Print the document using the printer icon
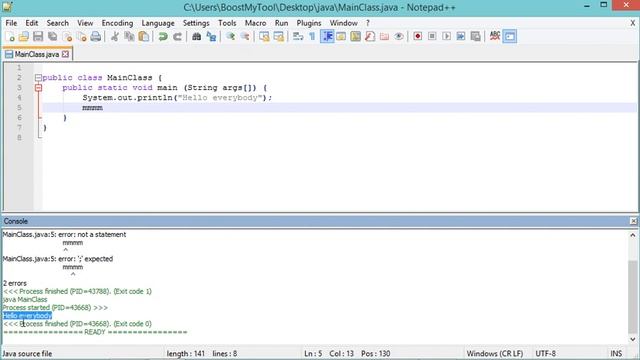The image size is (640, 360). pos(96,37)
